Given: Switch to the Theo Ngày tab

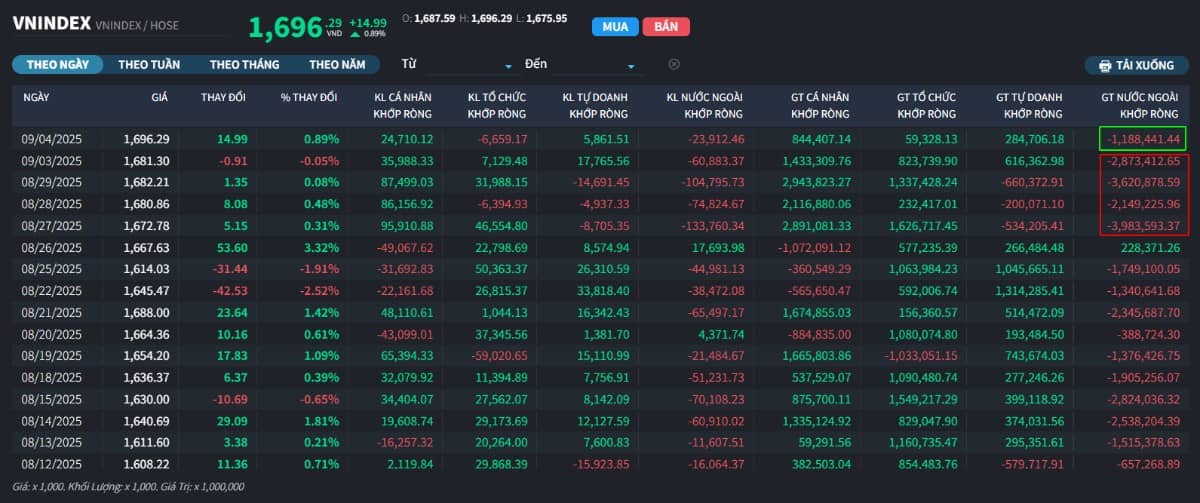Looking at the screenshot, I should coord(58,64).
